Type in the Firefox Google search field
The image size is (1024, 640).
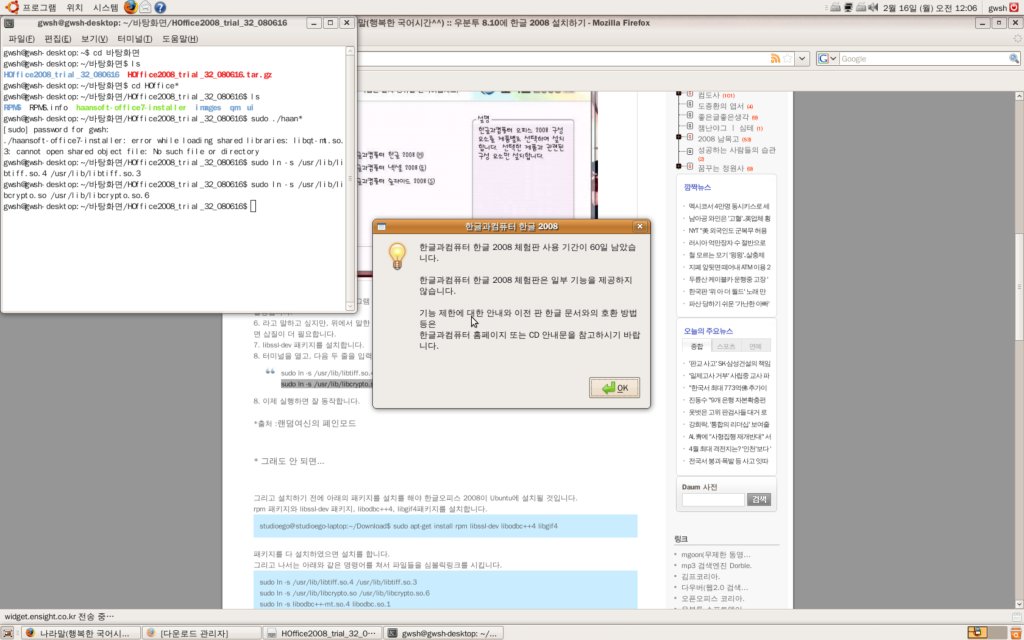[x=923, y=59]
